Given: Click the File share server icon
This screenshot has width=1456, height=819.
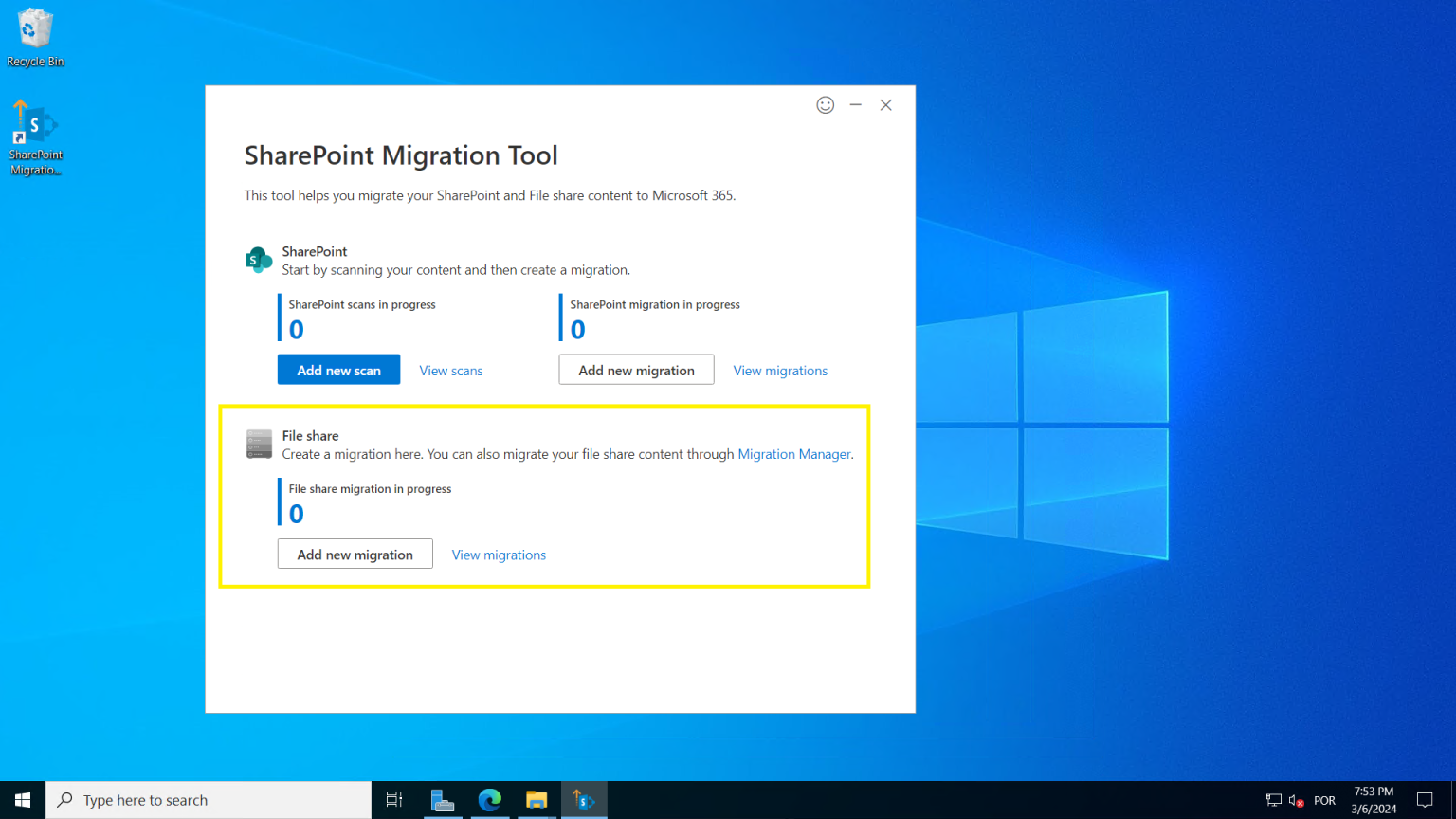Looking at the screenshot, I should pyautogui.click(x=258, y=443).
